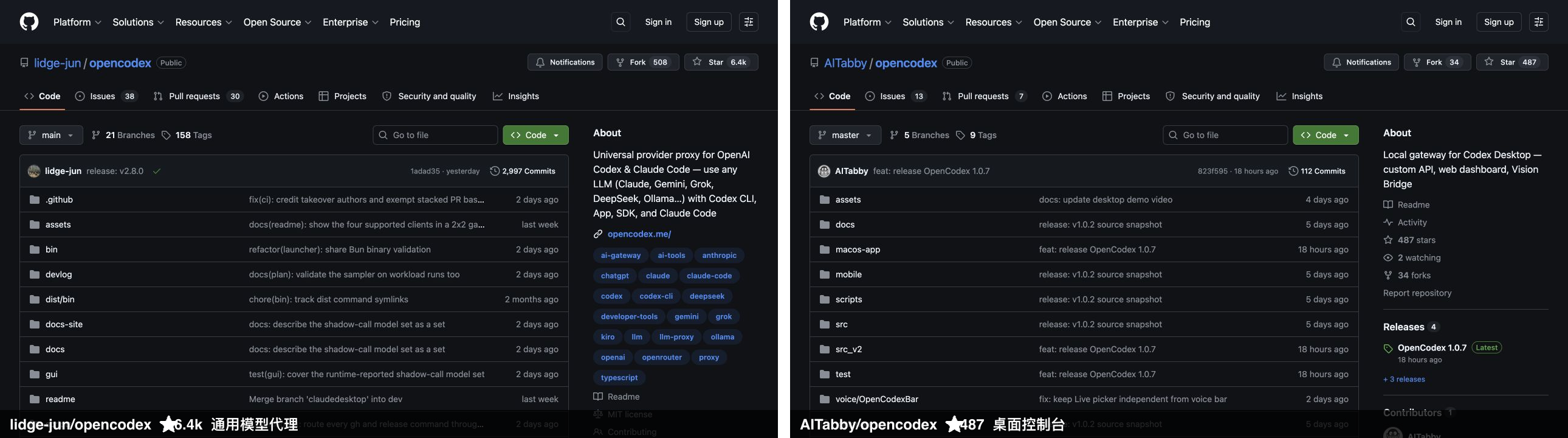Expand Open Source menu in AITabby page
The width and height of the screenshot is (1568, 438).
click(1068, 22)
